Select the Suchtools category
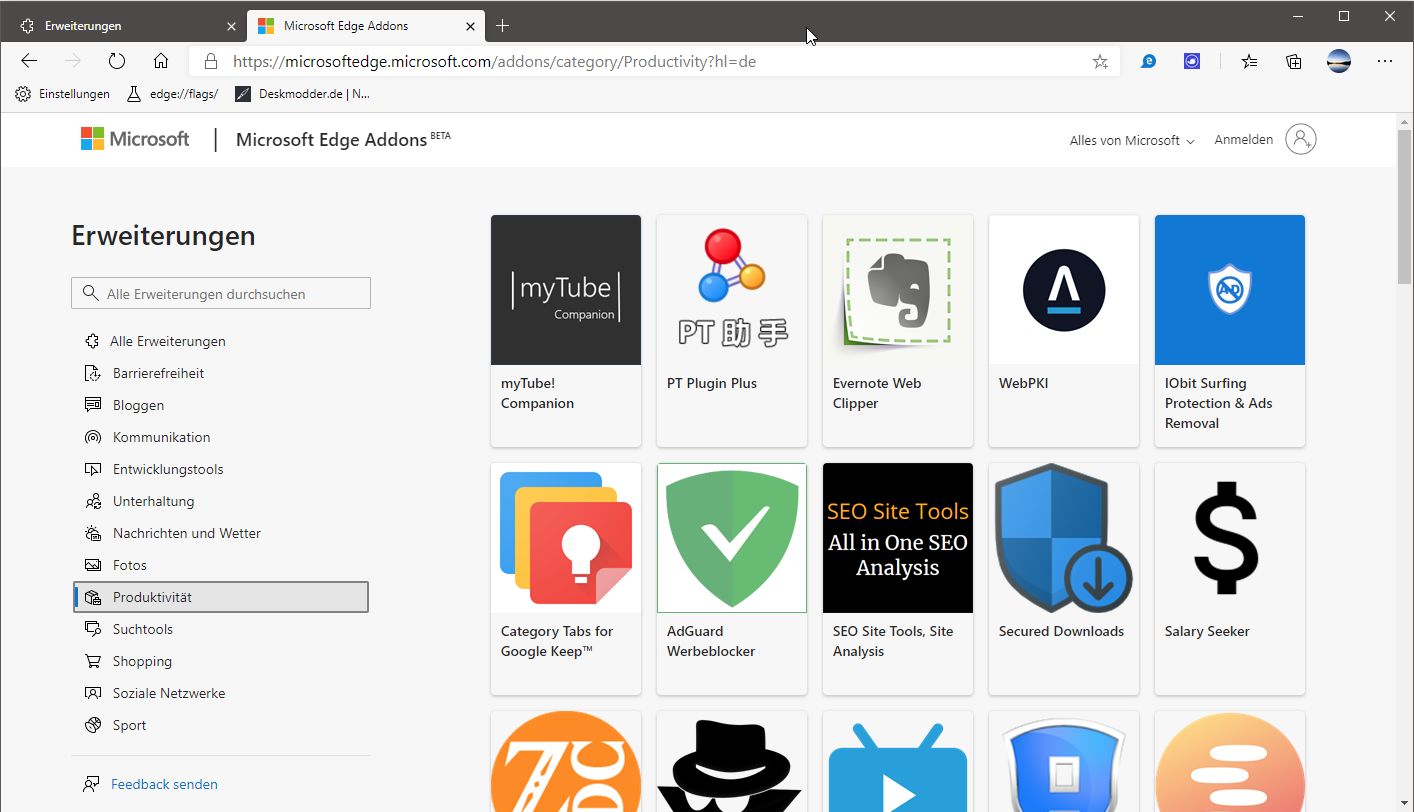 click(x=221, y=629)
